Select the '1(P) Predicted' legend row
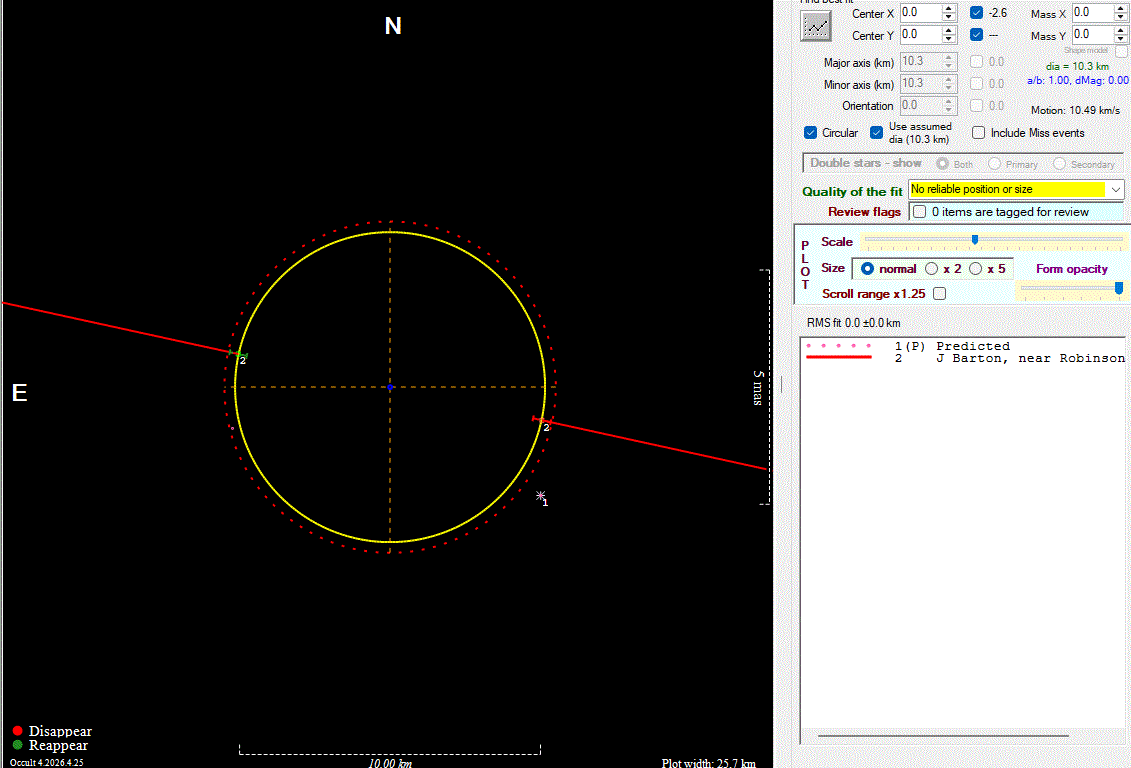Image resolution: width=1131 pixels, height=768 pixels. (964, 346)
